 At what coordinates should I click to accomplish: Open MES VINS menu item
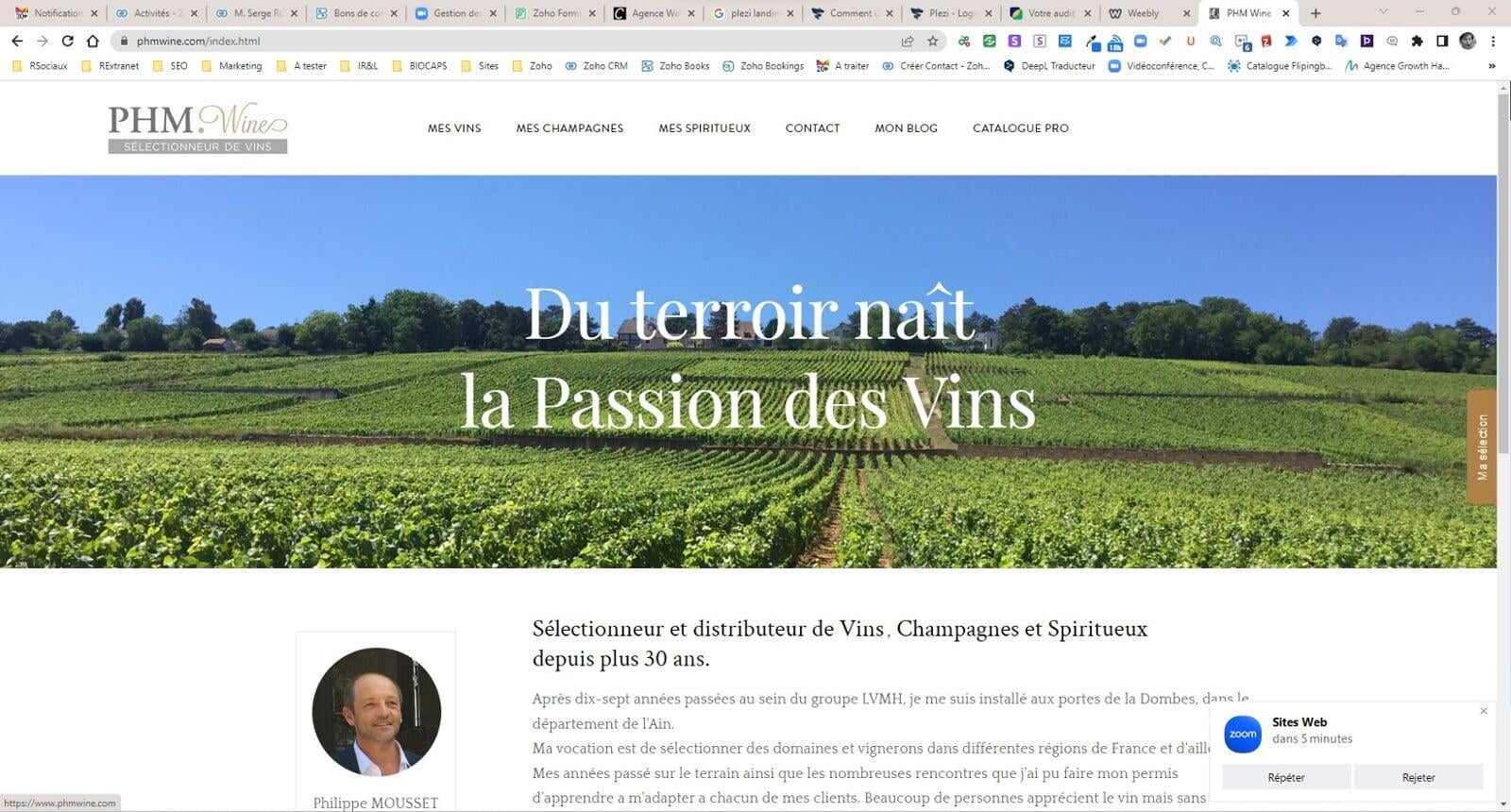pyautogui.click(x=454, y=128)
